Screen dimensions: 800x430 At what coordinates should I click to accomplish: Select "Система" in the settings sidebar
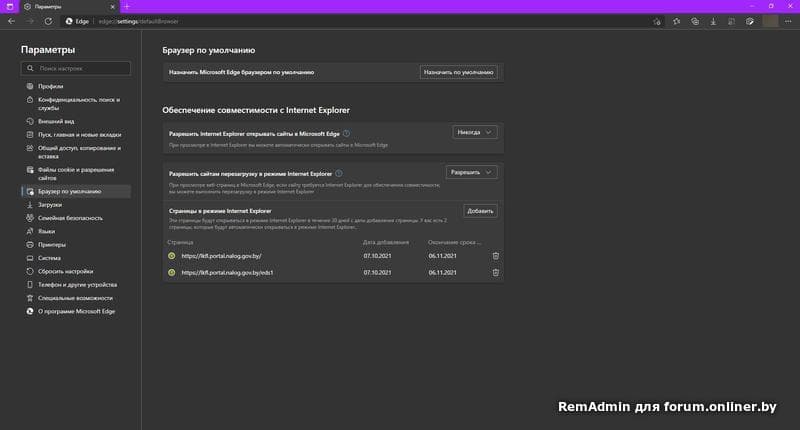(x=50, y=257)
